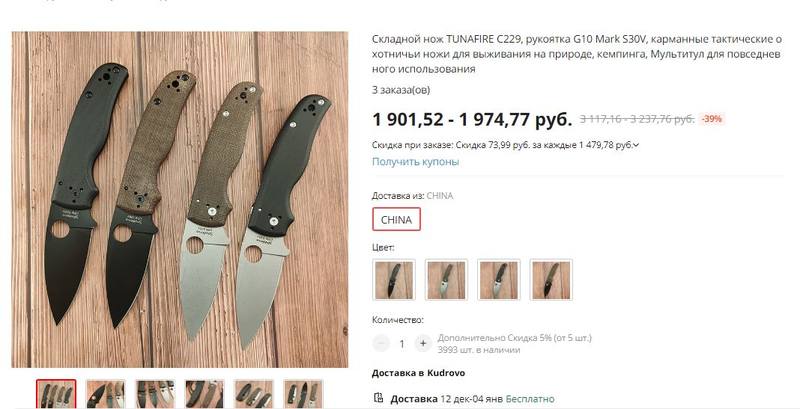Select the fourth gallery thumbnail below image
The image size is (800, 409).
click(205, 394)
